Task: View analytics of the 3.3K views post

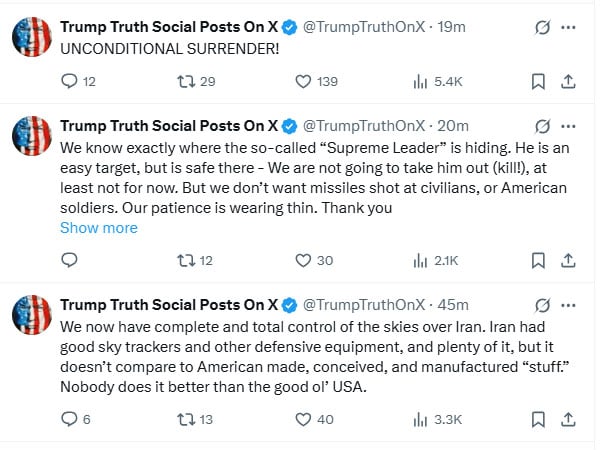Action: pos(420,420)
